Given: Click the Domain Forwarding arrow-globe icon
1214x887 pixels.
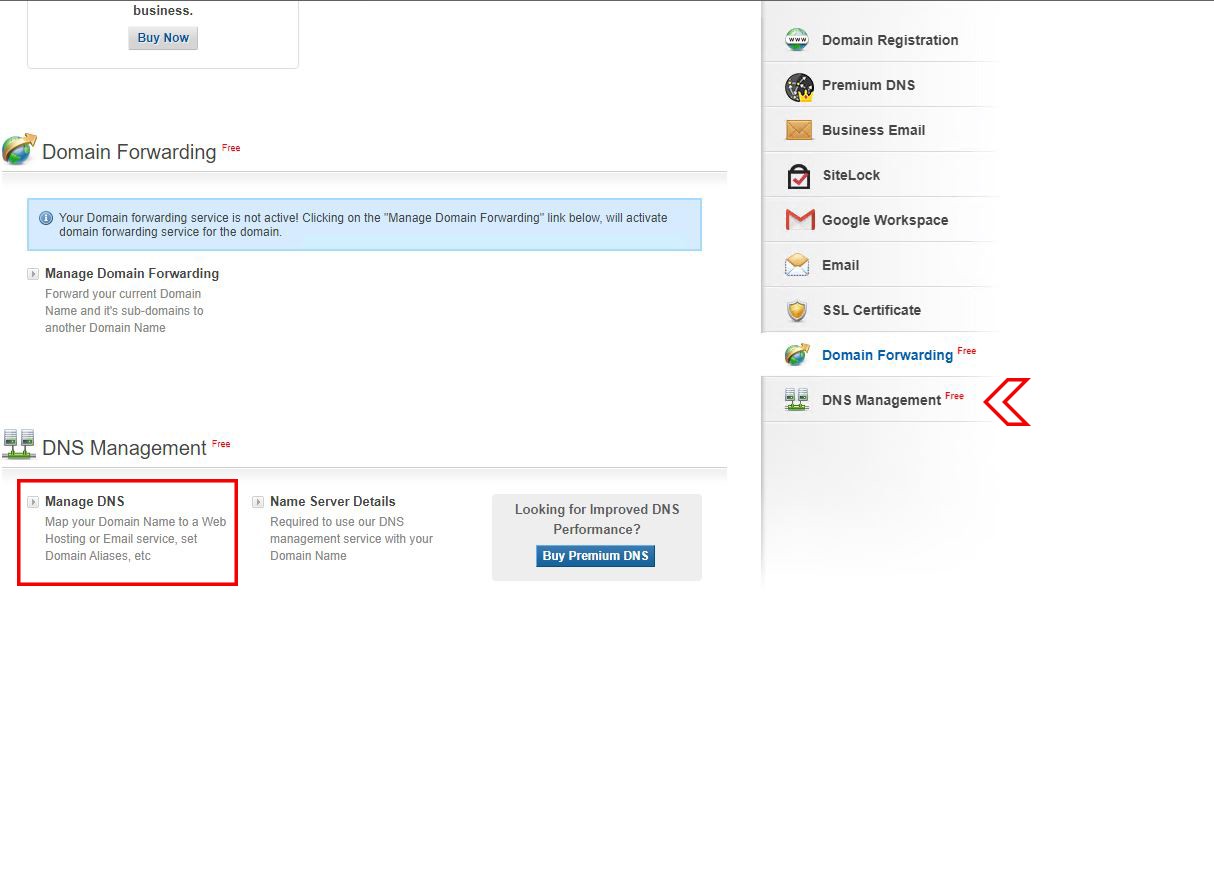Looking at the screenshot, I should pyautogui.click(x=797, y=354).
